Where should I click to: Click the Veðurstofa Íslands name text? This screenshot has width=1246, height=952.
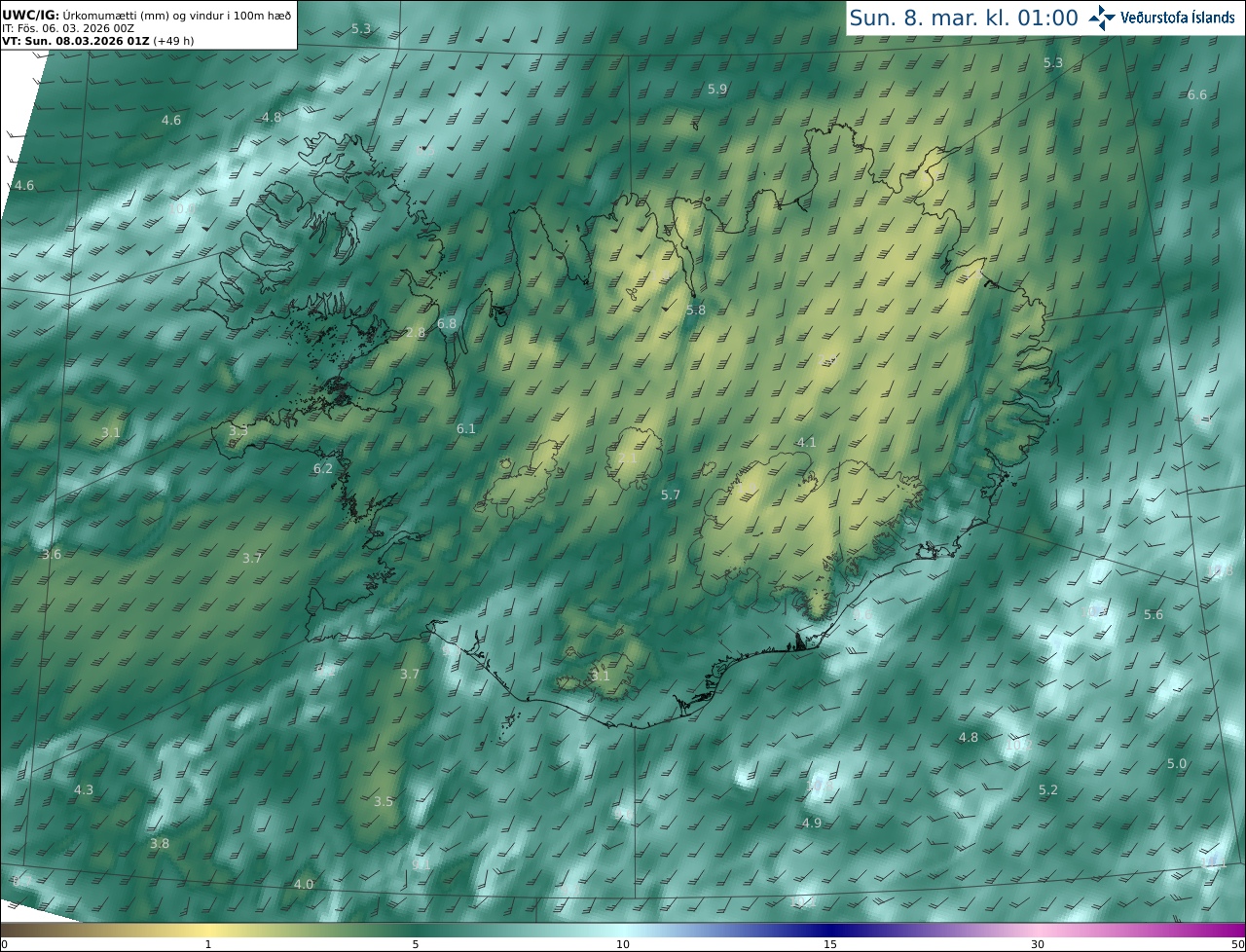(1178, 18)
